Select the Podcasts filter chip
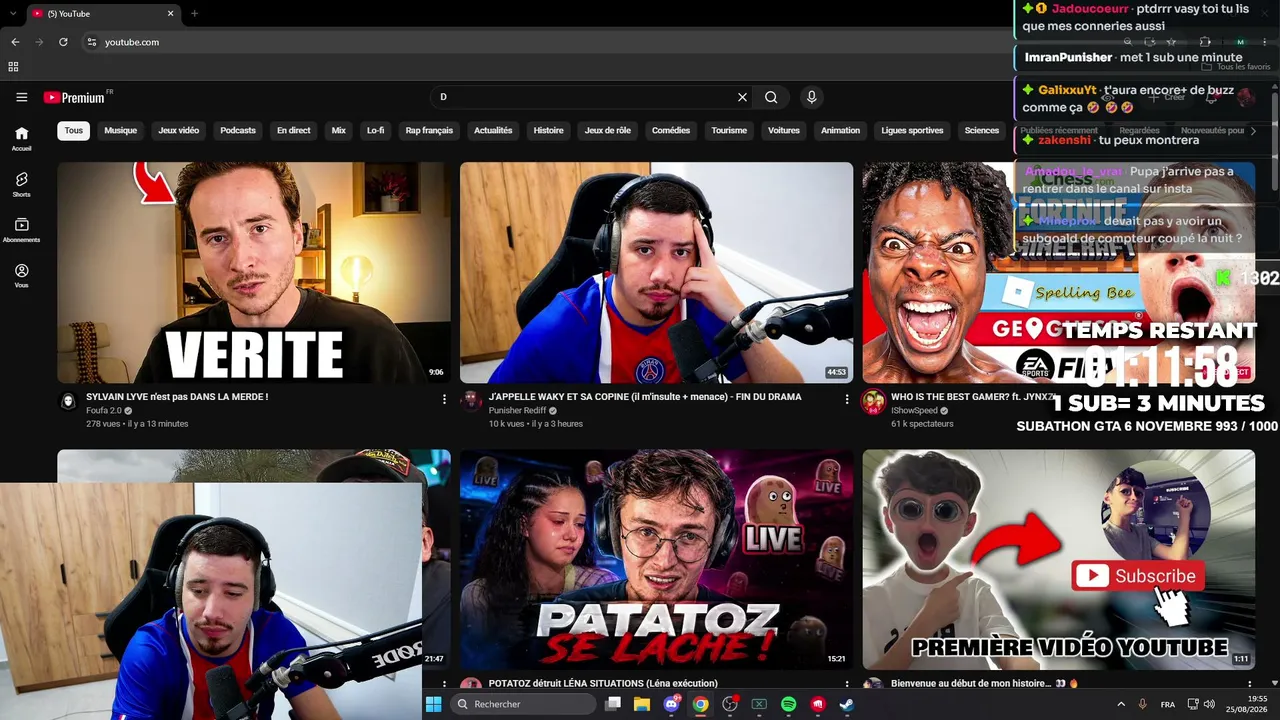 (238, 130)
